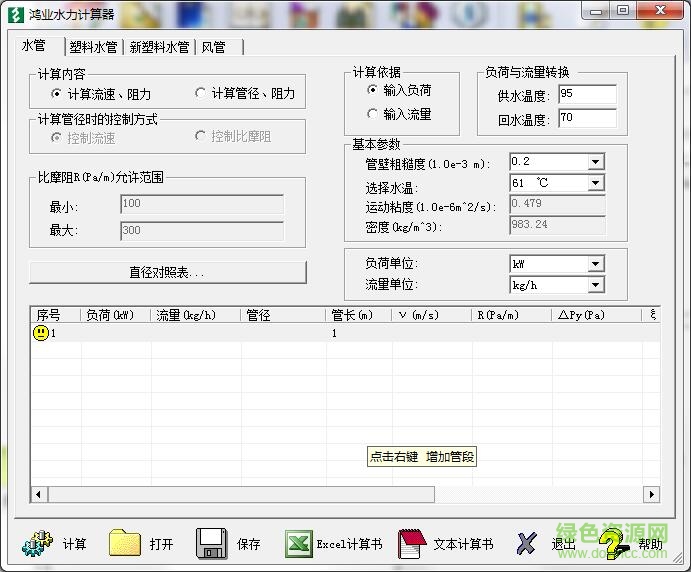
Task: Export the Excel计算书 report icon
Action: tap(300, 543)
